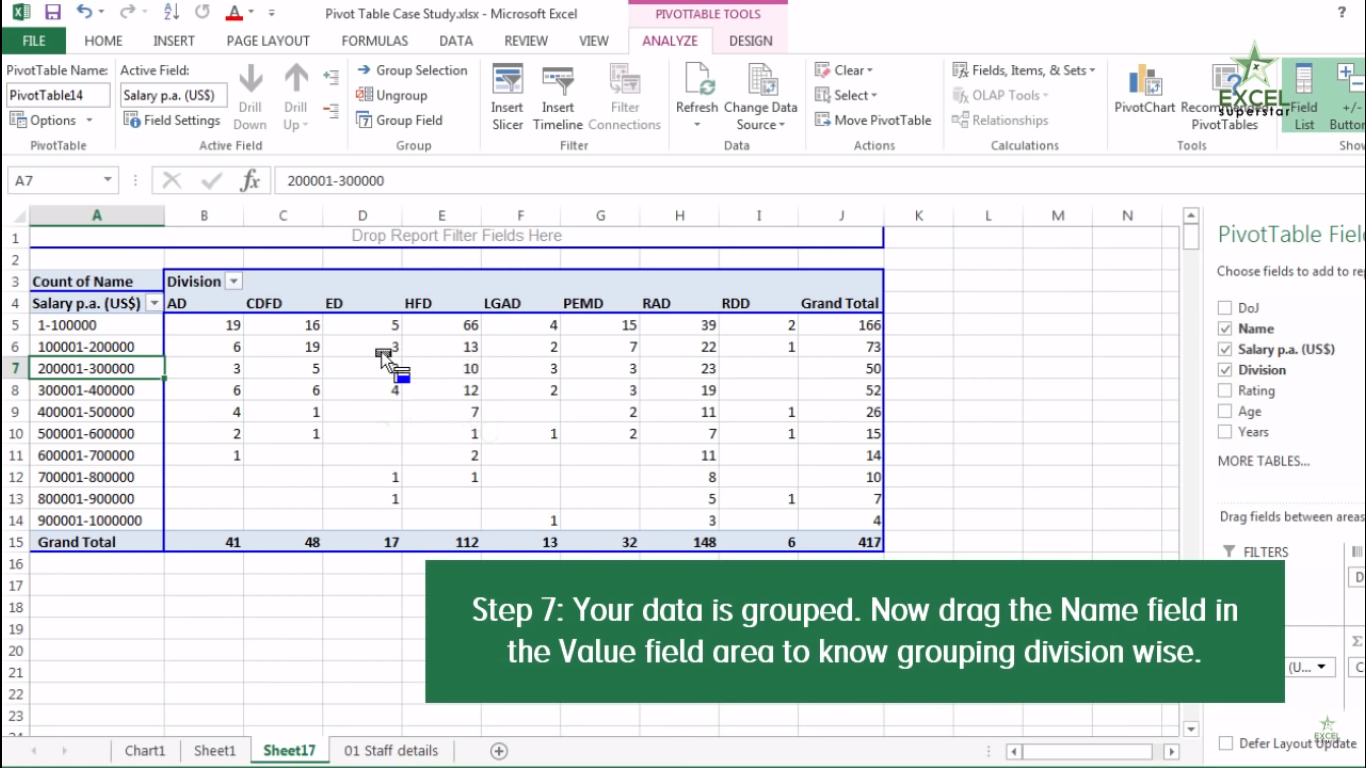This screenshot has height=768, width=1366.
Task: Open the Chart1 sheet tab
Action: coord(145,751)
